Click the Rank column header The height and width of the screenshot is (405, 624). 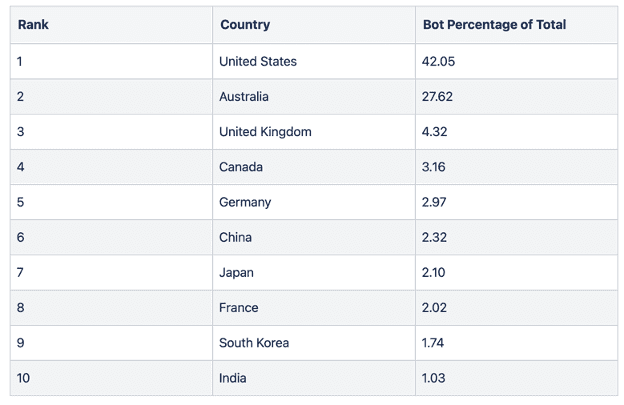click(111, 25)
